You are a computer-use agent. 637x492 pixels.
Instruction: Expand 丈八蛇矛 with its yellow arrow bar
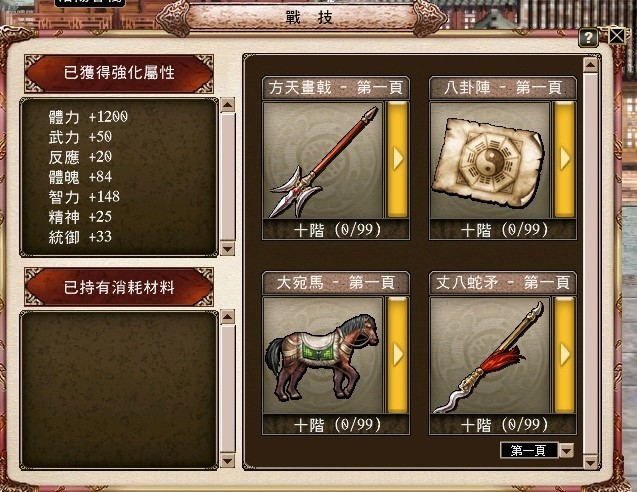[565, 355]
